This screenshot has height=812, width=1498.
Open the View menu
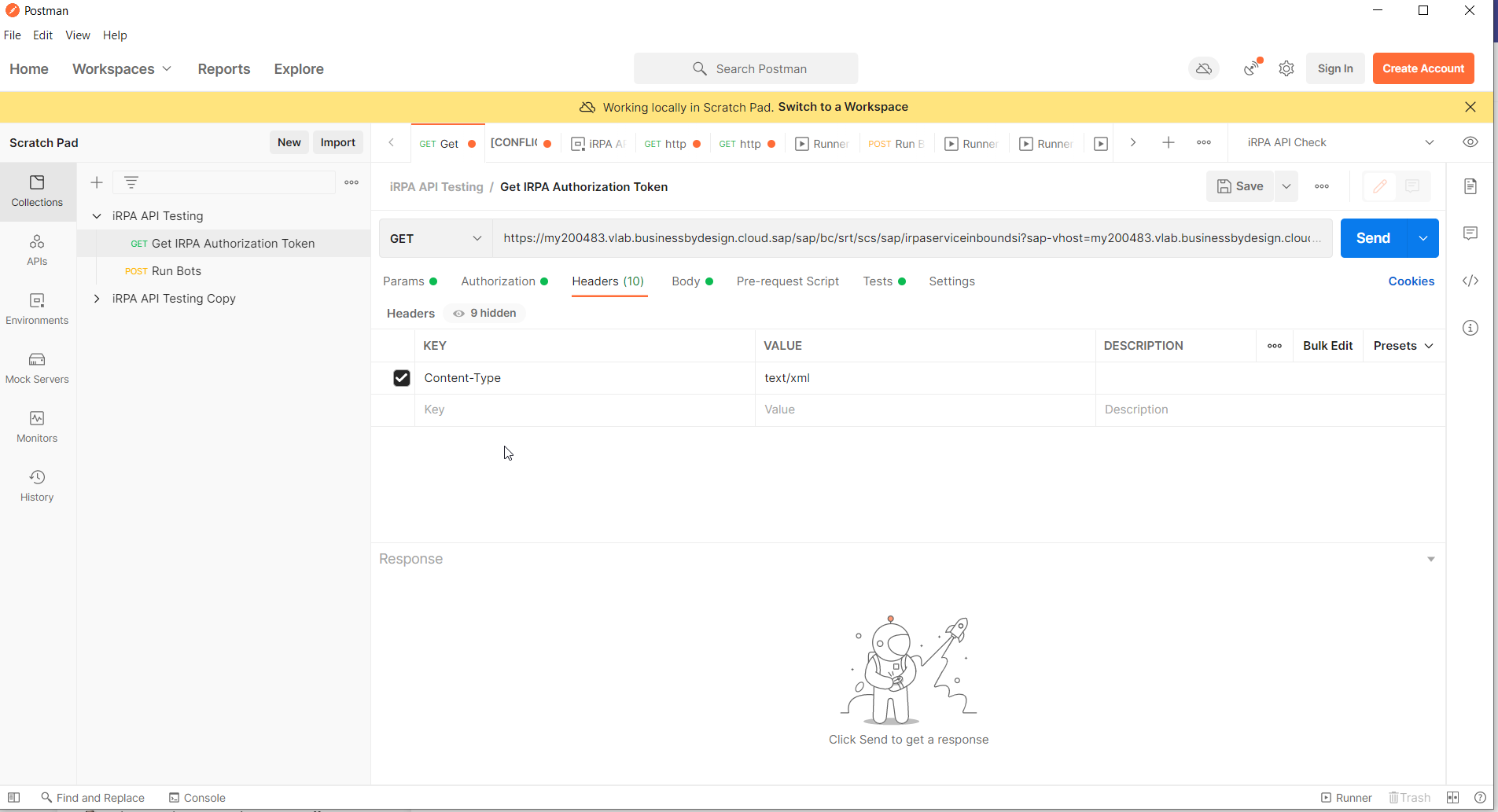[x=78, y=35]
